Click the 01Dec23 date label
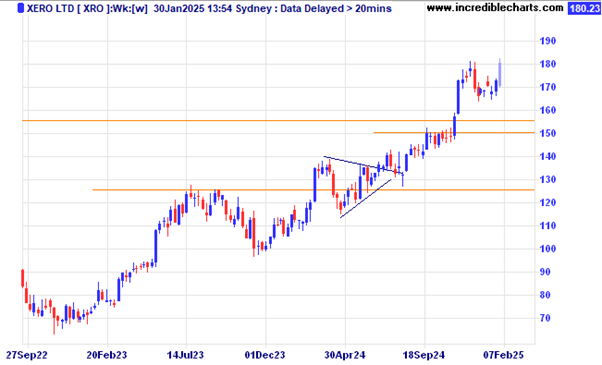The image size is (602, 365). coord(265,355)
